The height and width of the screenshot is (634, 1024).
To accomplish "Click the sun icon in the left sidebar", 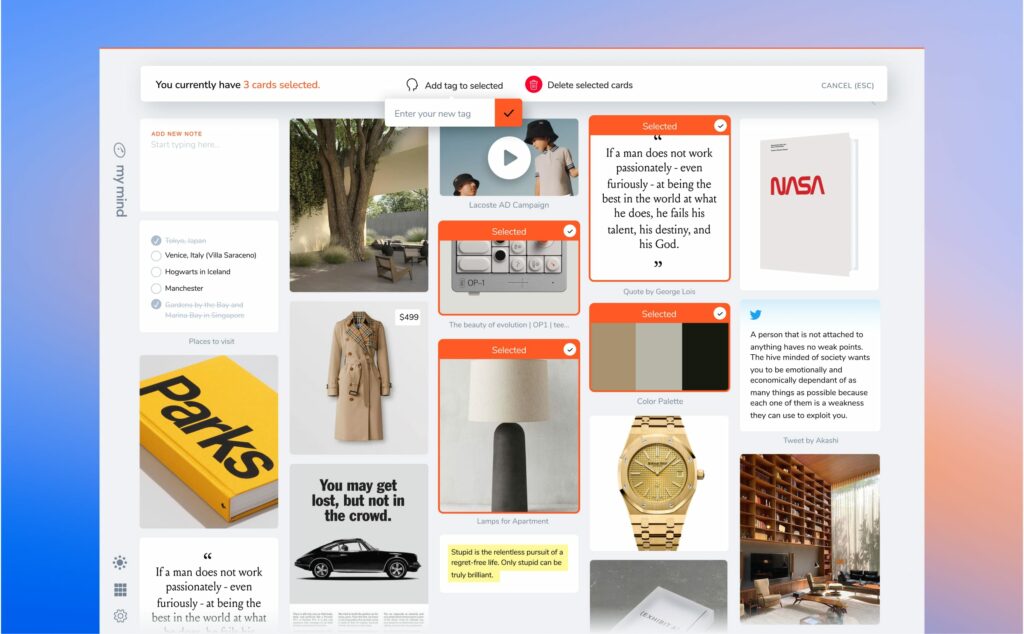I will point(120,563).
